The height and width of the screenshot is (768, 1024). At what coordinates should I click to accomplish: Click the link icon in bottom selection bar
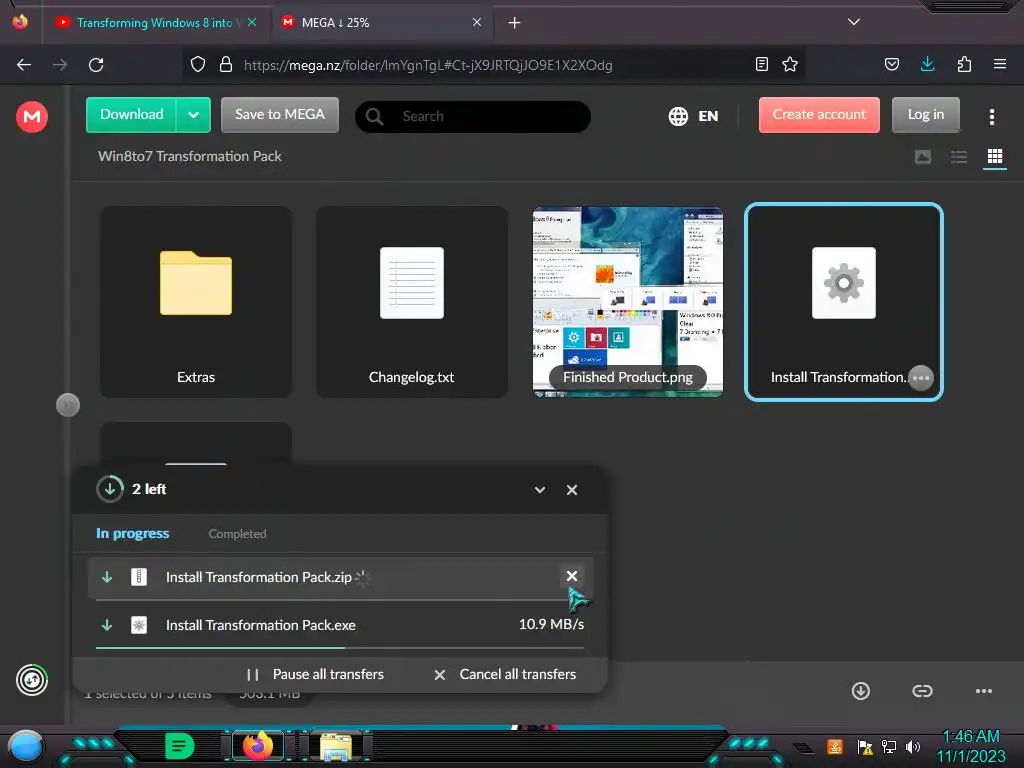(x=922, y=691)
